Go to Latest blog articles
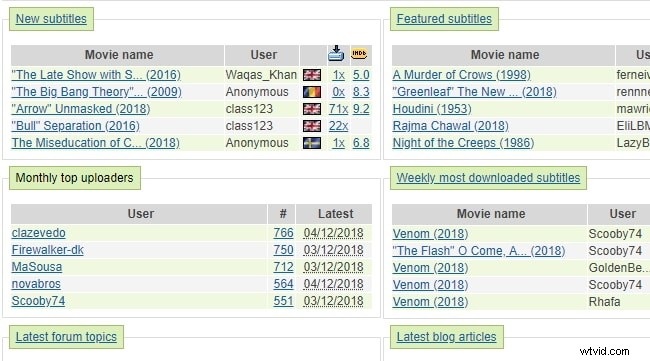650x361 pixels. coord(446,337)
